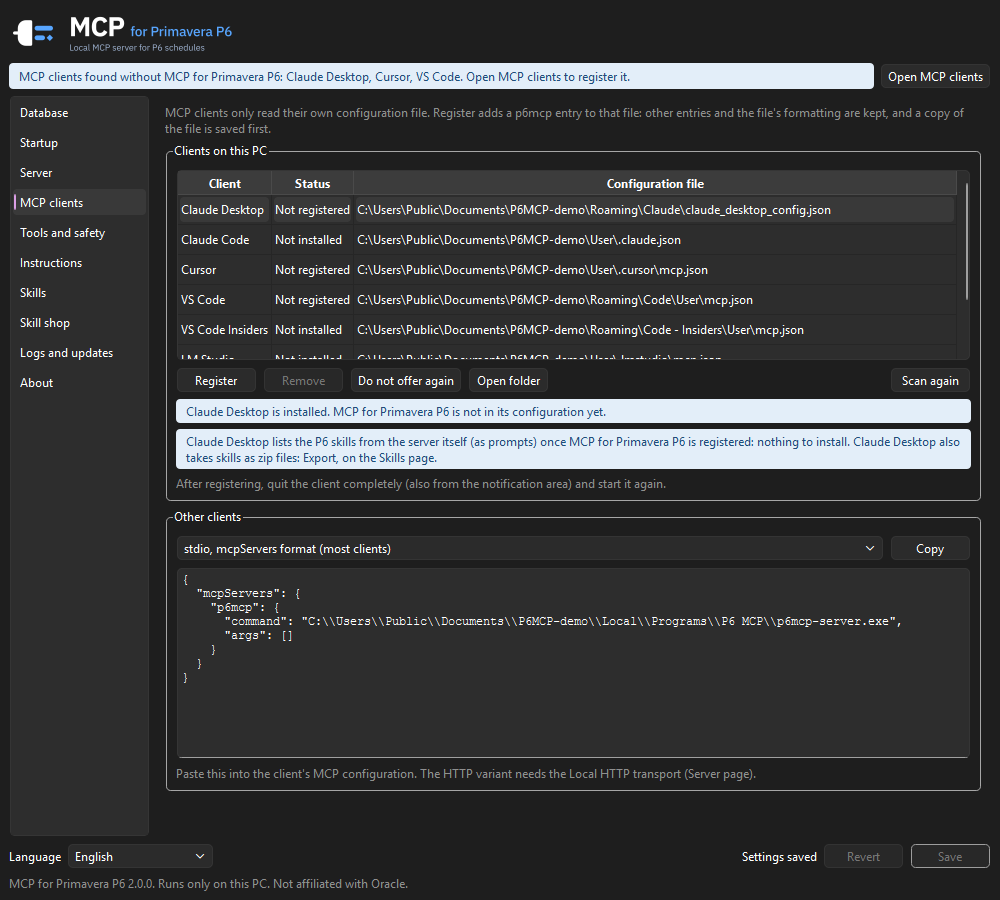
Task: Click Cursor's Not registered status cell
Action: click(x=312, y=270)
